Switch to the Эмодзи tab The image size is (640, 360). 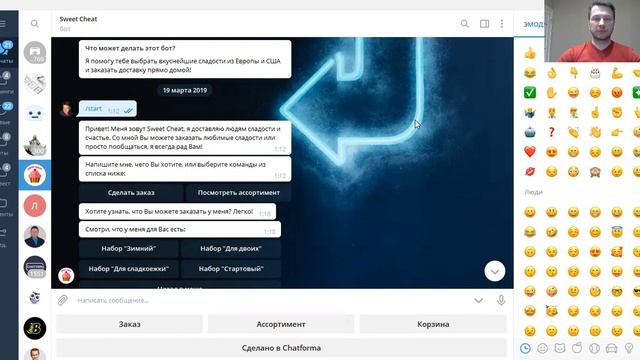pos(533,24)
